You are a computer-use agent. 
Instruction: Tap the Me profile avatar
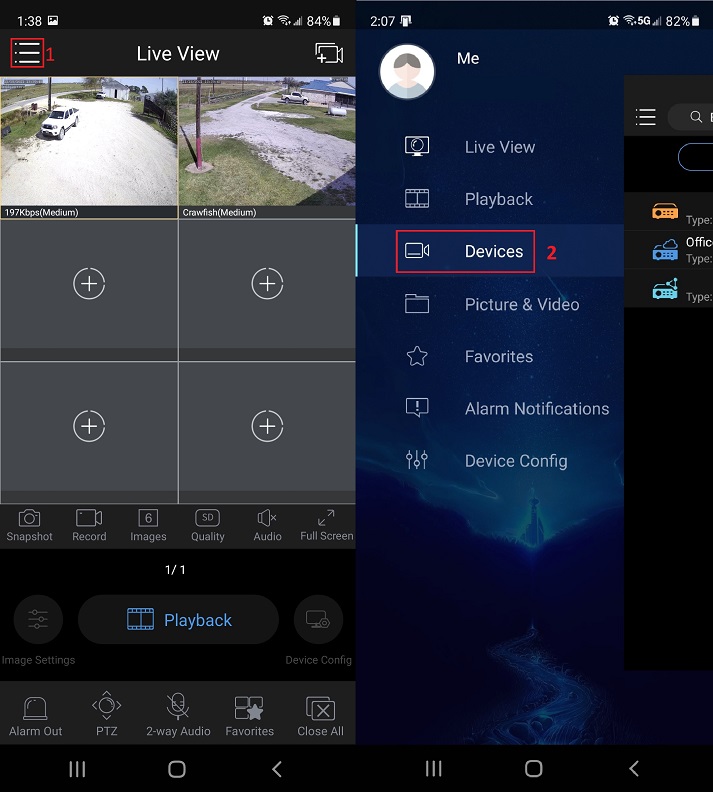[407, 72]
